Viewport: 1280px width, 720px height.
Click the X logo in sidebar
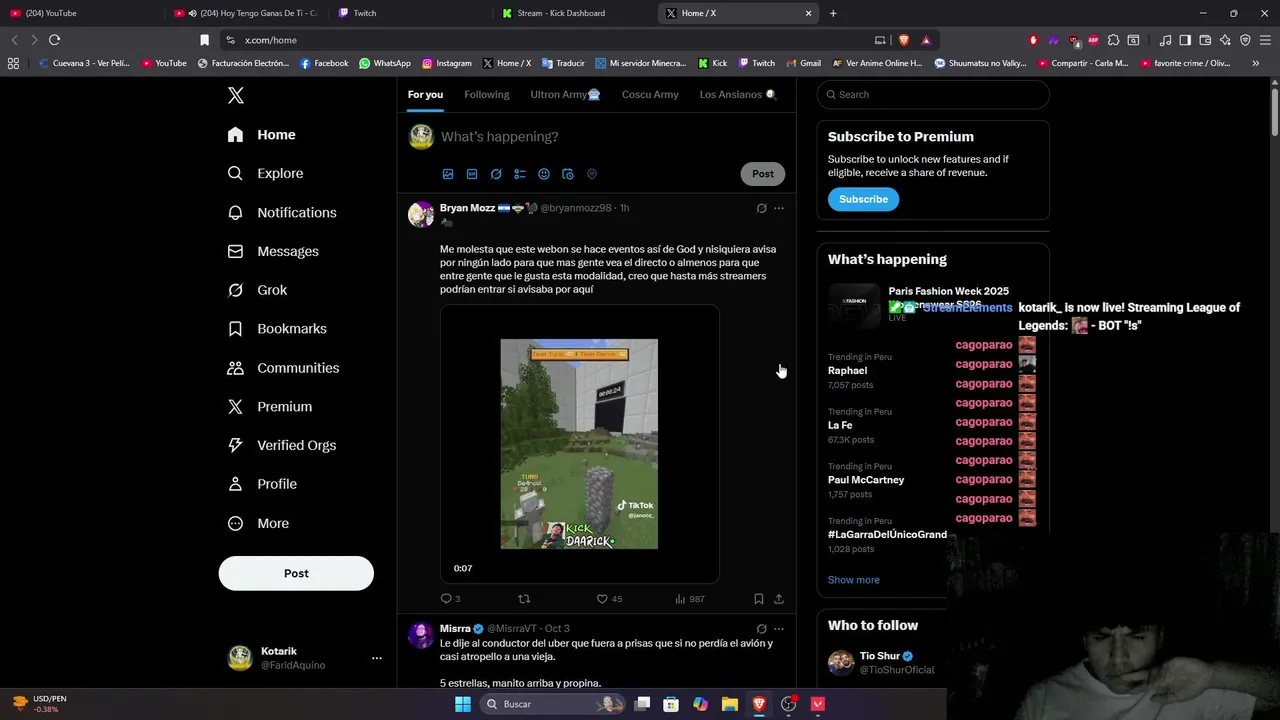pos(236,95)
